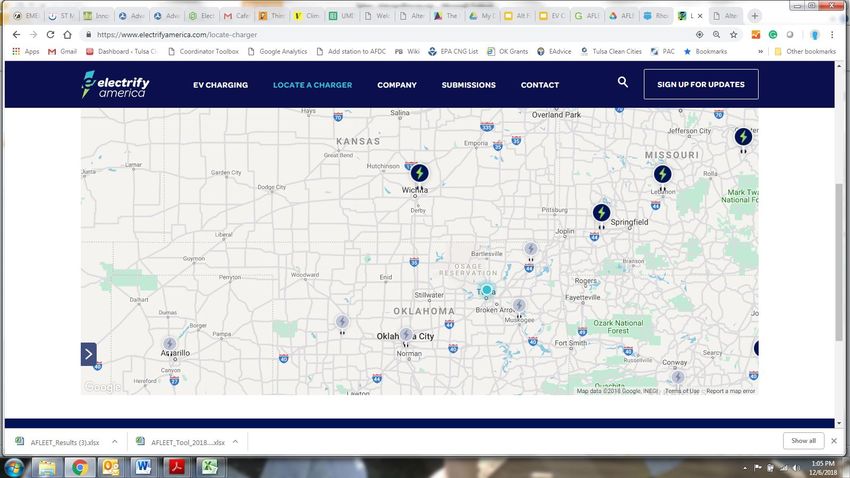Open the Apps shortcut in bookmarks bar
Screen dimensions: 850x478
pos(26,51)
